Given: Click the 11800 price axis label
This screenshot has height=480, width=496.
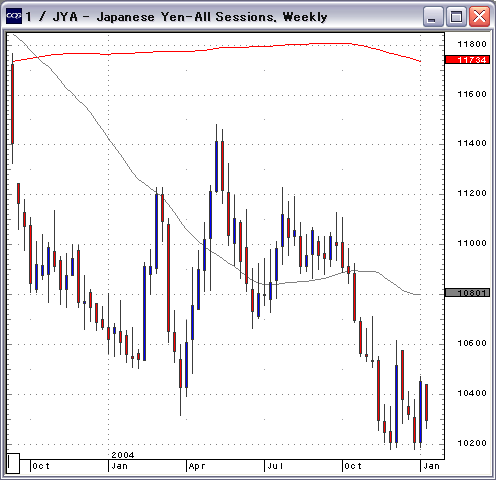Looking at the screenshot, I should pos(472,44).
